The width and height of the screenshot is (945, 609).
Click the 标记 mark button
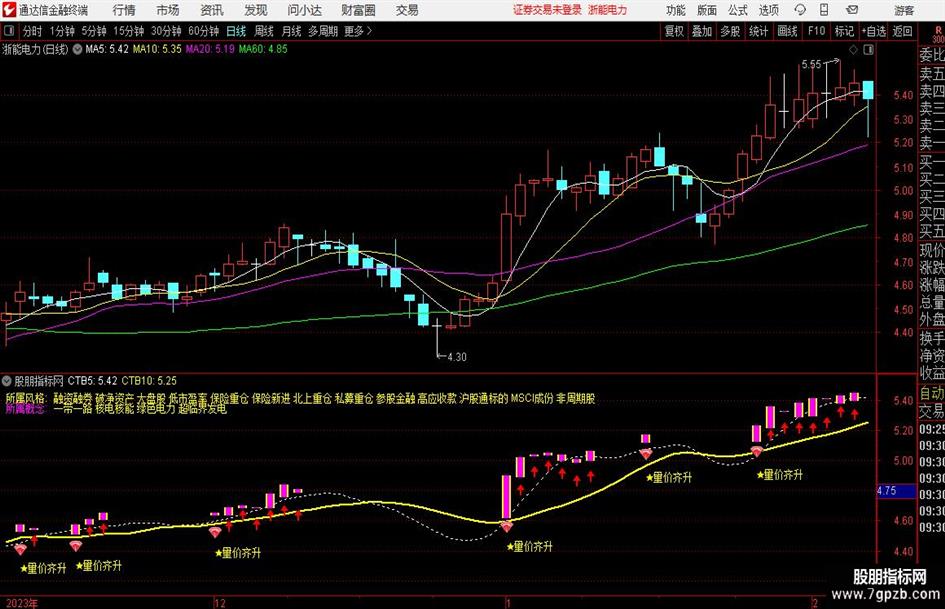[x=844, y=31]
